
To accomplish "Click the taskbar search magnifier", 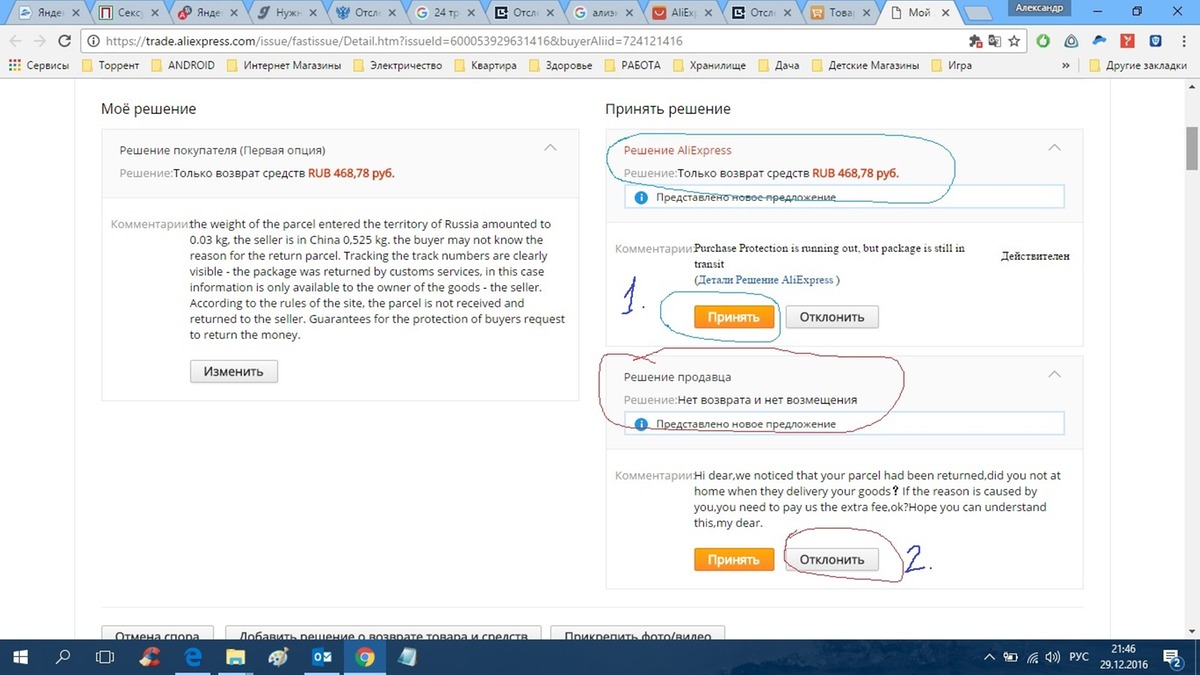I will [63, 657].
